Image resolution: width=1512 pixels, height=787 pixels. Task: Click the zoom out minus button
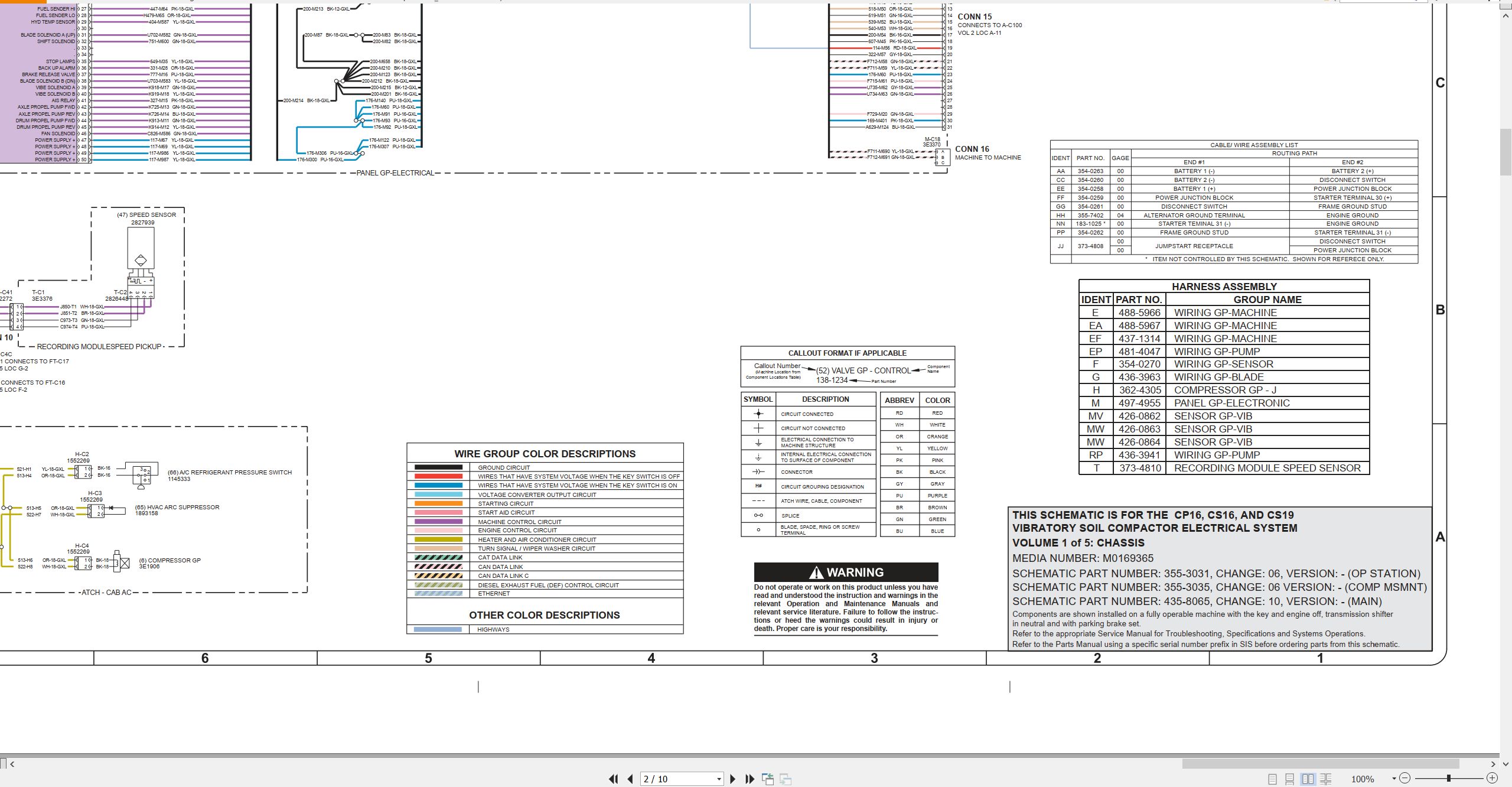point(1405,778)
